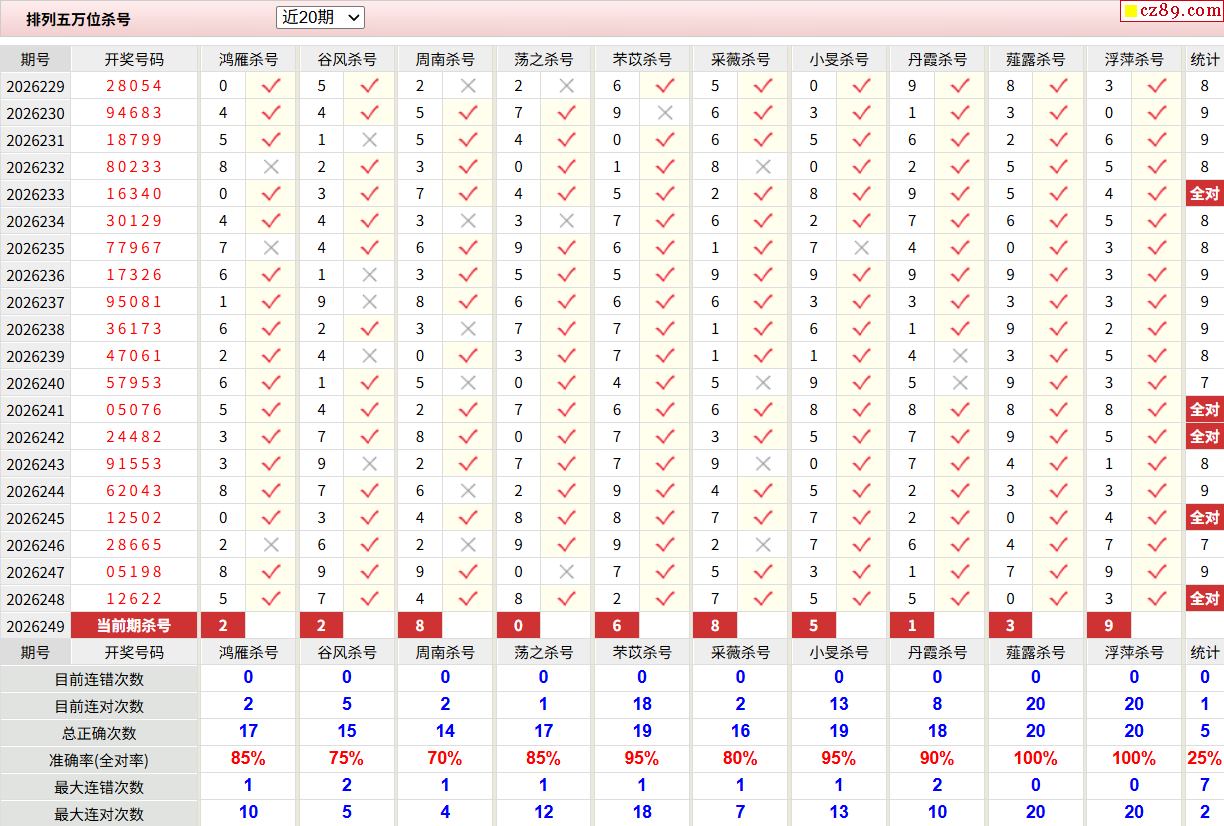Click the 全对 badge in row 2026248
Image resolution: width=1224 pixels, height=826 pixels.
click(x=1204, y=599)
